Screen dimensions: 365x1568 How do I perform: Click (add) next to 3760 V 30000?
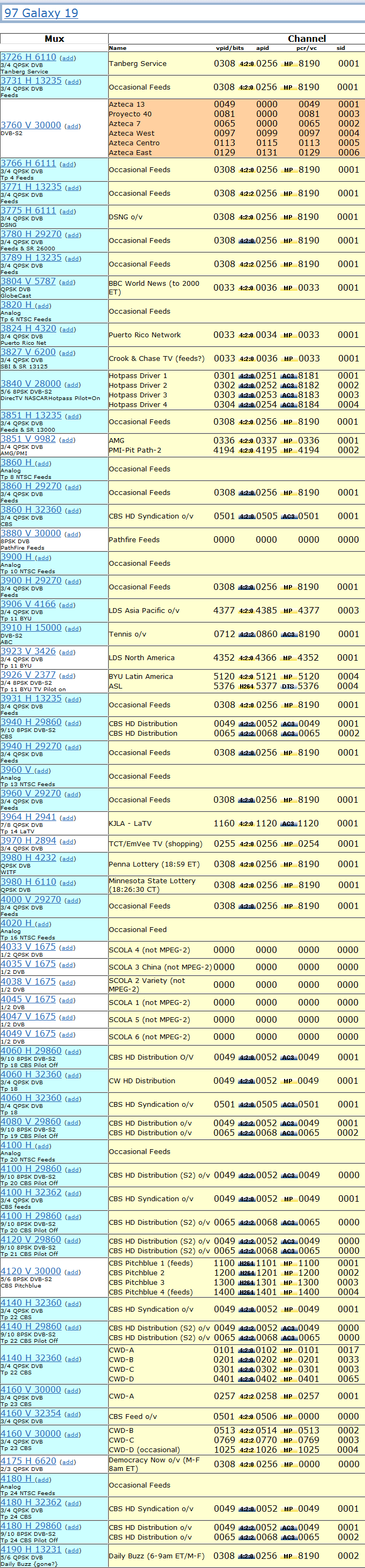pyautogui.click(x=72, y=127)
